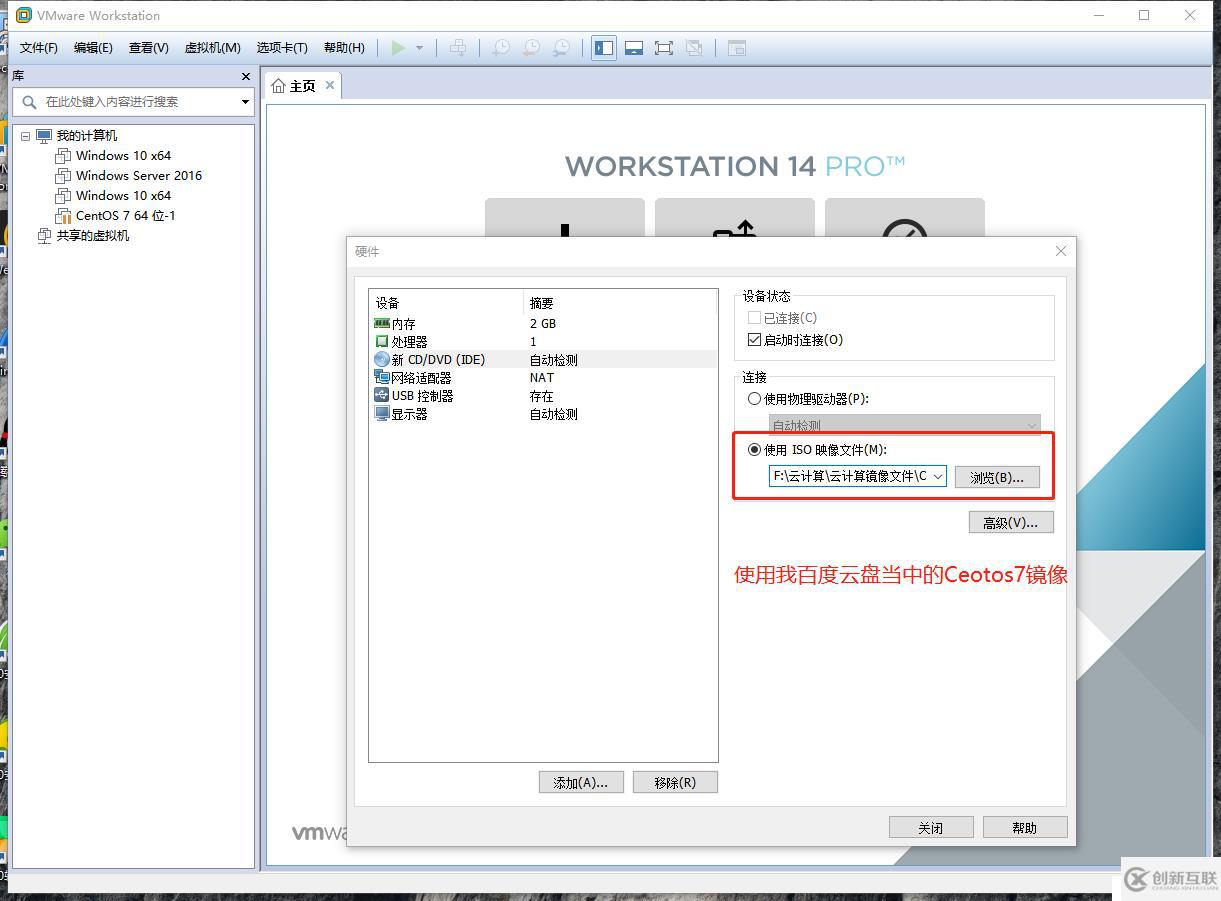The height and width of the screenshot is (901, 1221).
Task: Select 使用 ISO 映像文件(M) radio button
Action: click(x=755, y=450)
